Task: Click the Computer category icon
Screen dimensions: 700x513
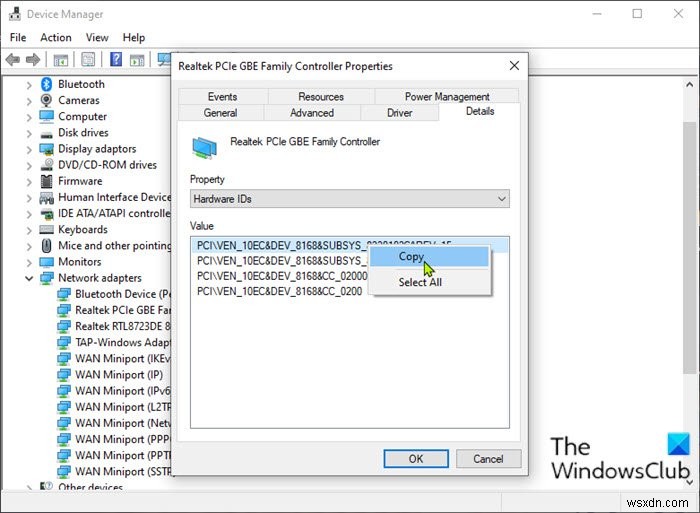Action: click(46, 116)
